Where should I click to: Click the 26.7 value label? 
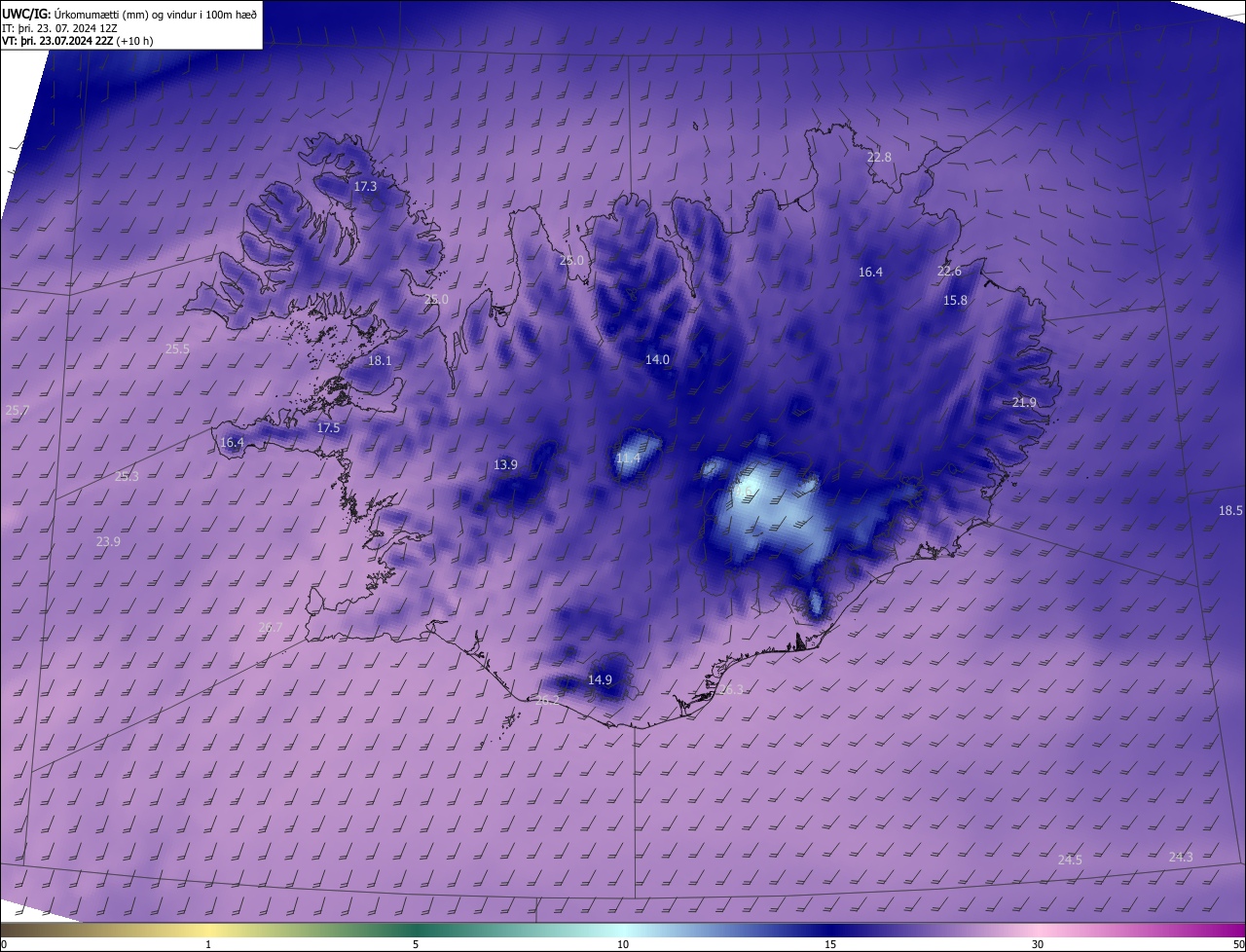pyautogui.click(x=270, y=628)
